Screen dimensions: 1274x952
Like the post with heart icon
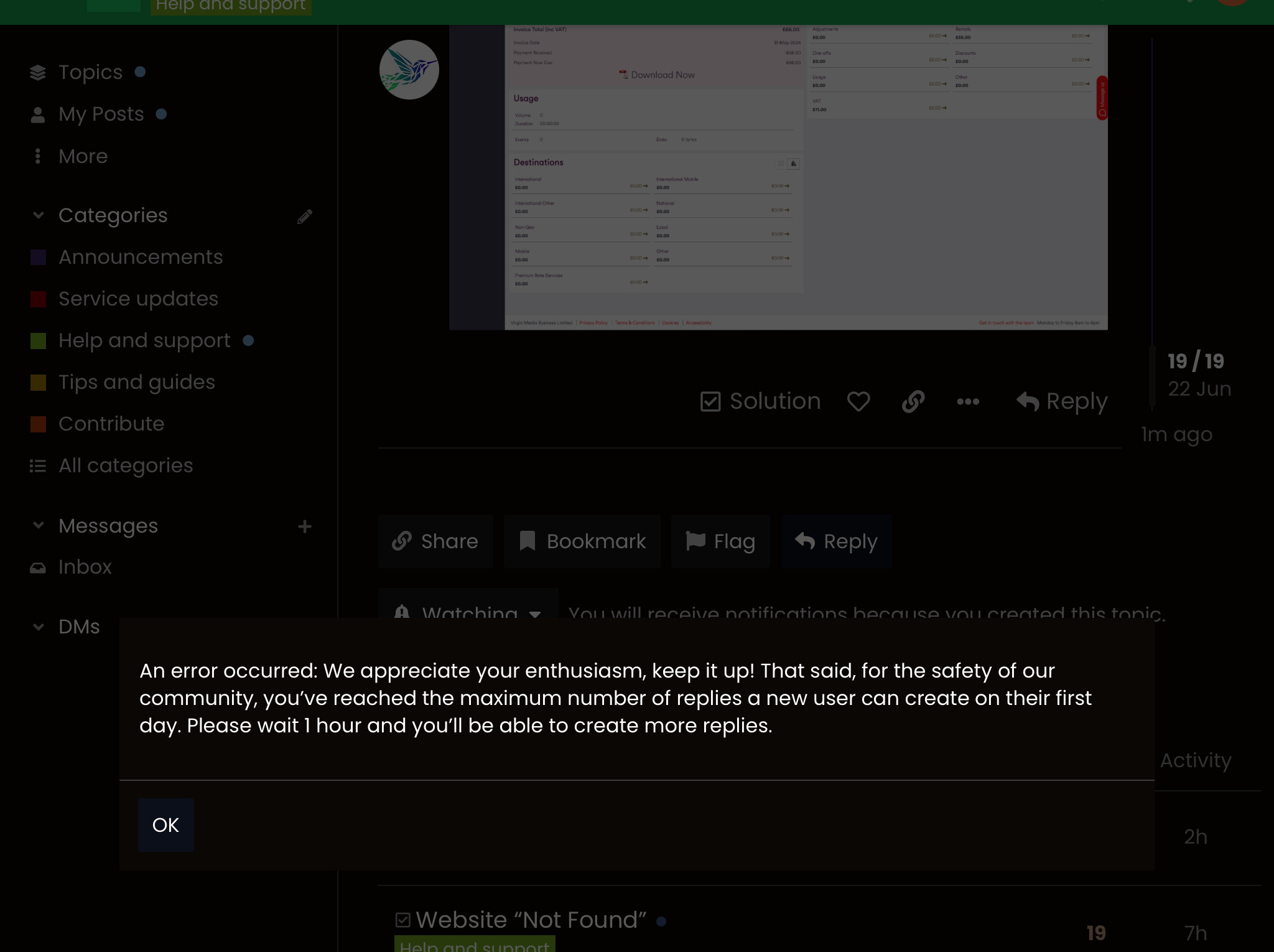858,401
